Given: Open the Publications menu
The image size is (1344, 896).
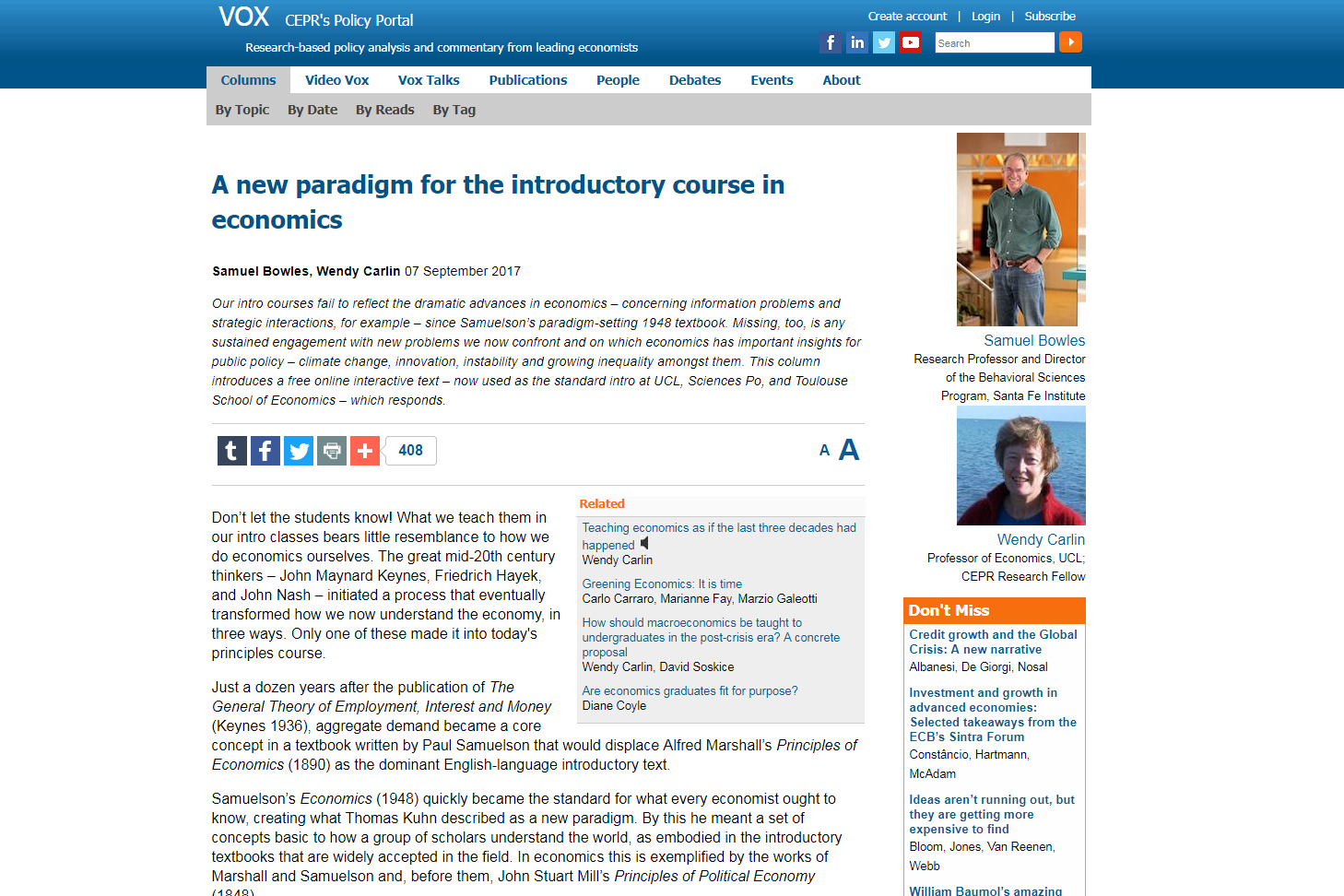Looking at the screenshot, I should [x=528, y=80].
